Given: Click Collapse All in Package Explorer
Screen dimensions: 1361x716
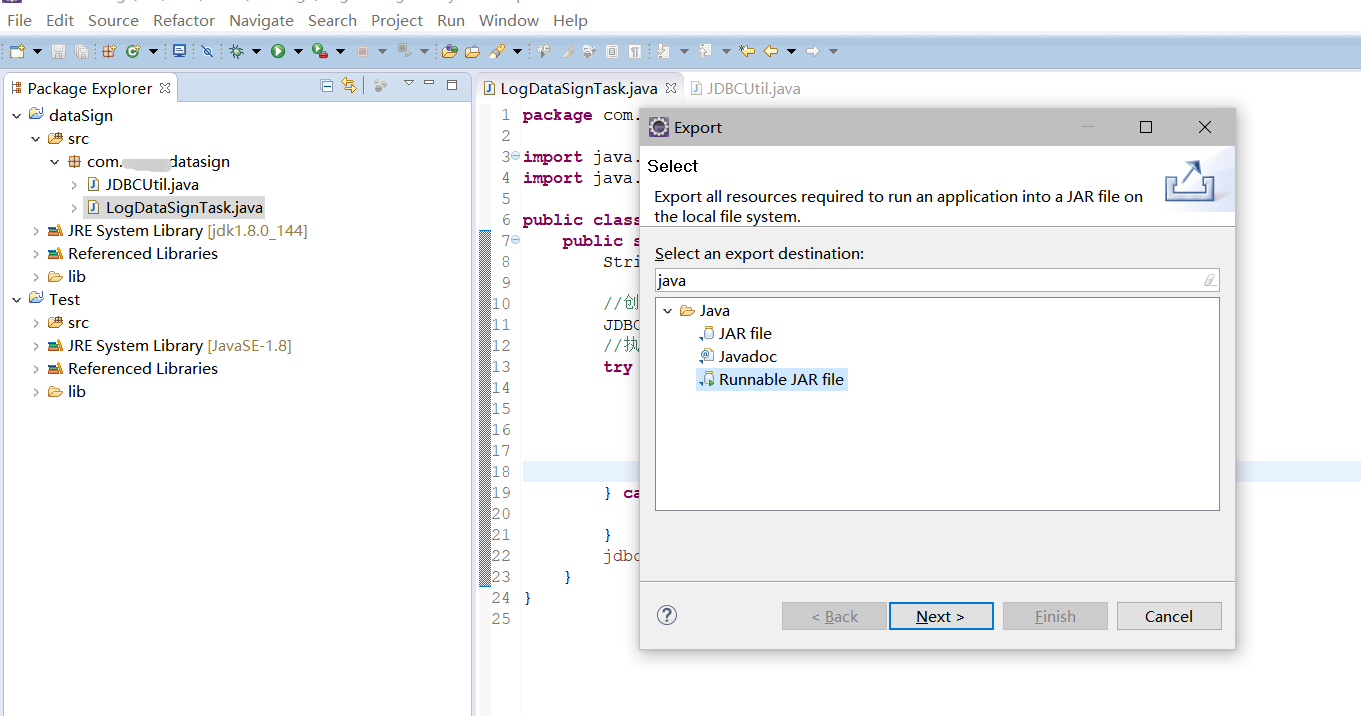Looking at the screenshot, I should point(327,86).
